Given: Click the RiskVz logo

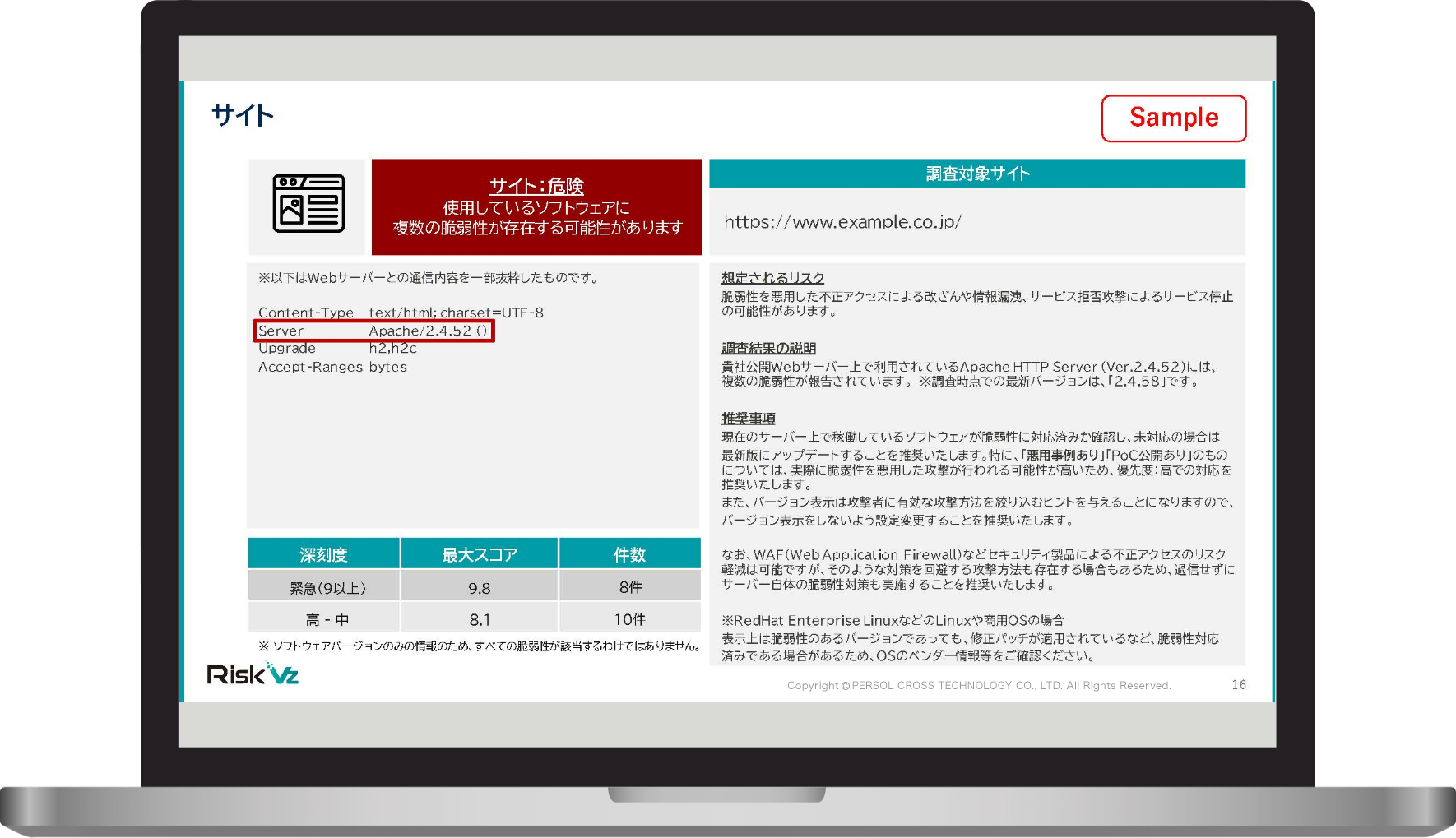Looking at the screenshot, I should tap(253, 674).
